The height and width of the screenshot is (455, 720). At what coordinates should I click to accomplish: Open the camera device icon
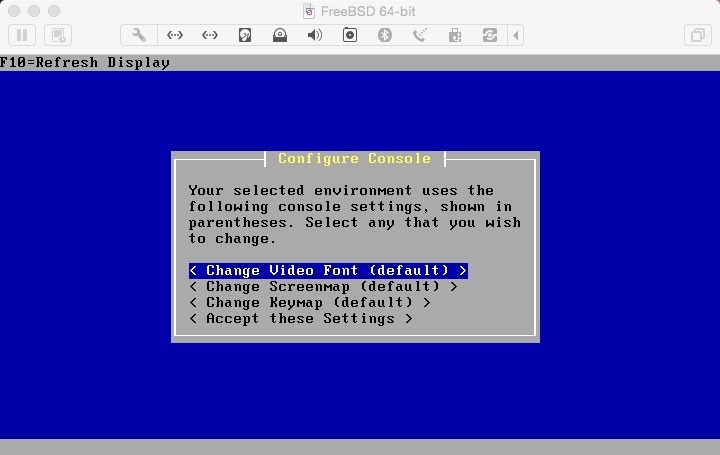pos(349,35)
